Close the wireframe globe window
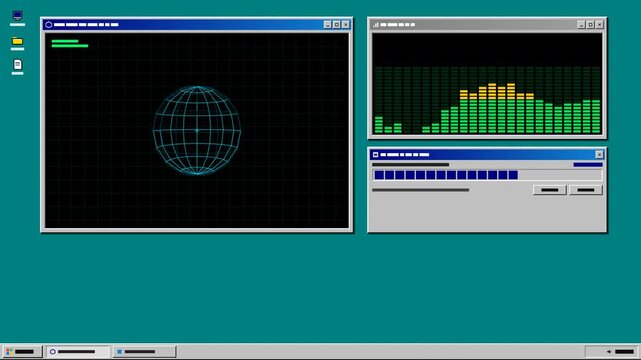Screen dimensions: 641x360 tap(346, 25)
